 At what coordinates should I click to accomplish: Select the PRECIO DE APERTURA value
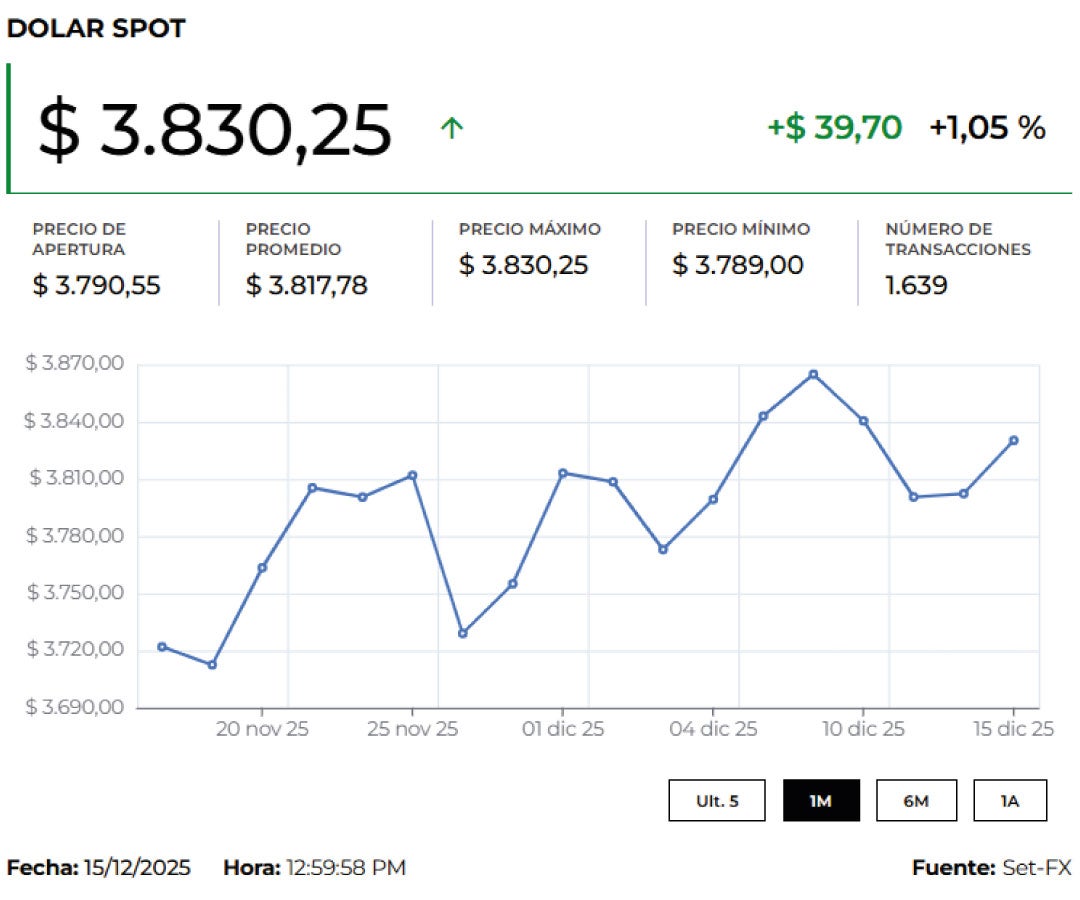point(96,285)
